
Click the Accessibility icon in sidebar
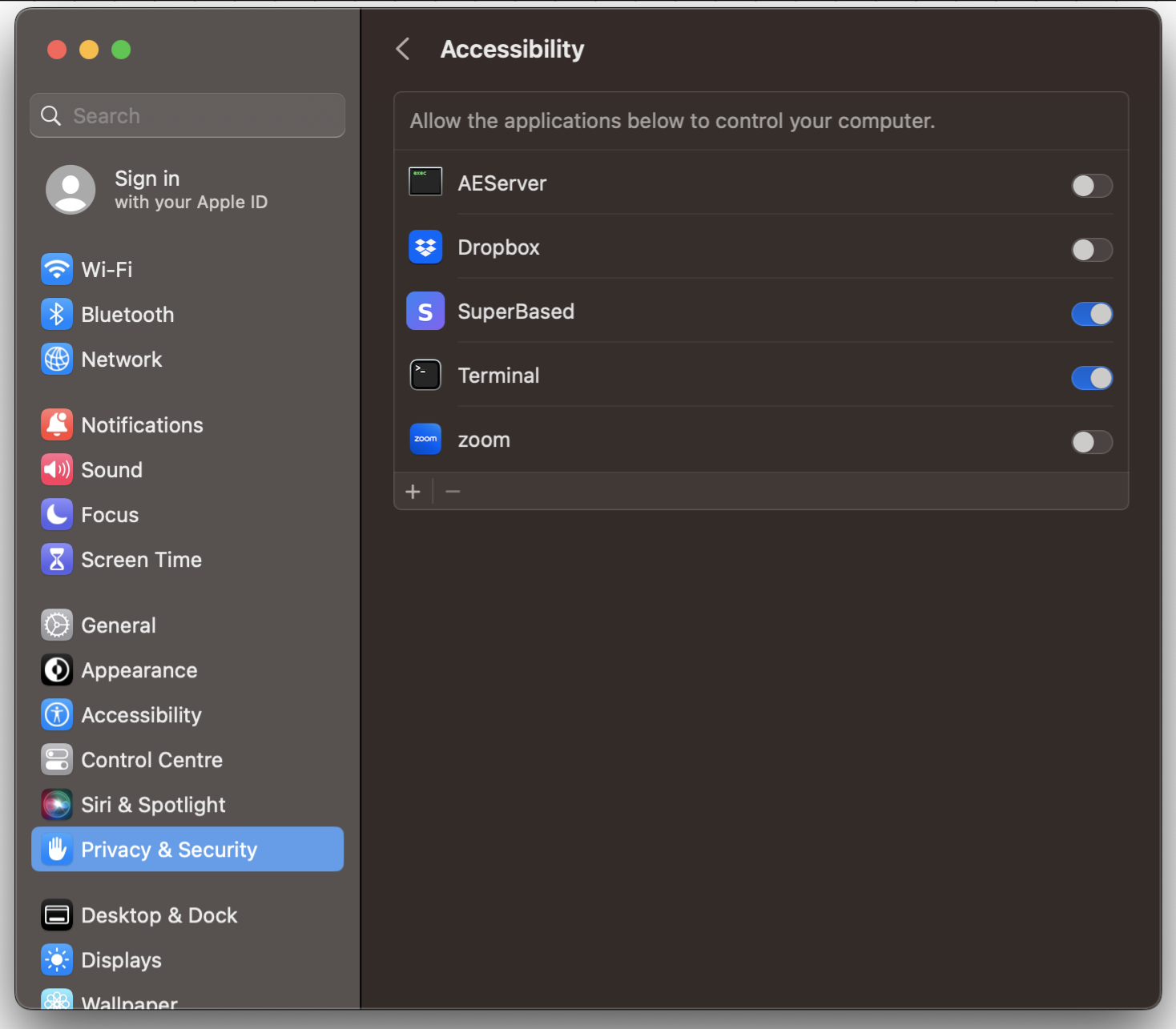click(57, 715)
